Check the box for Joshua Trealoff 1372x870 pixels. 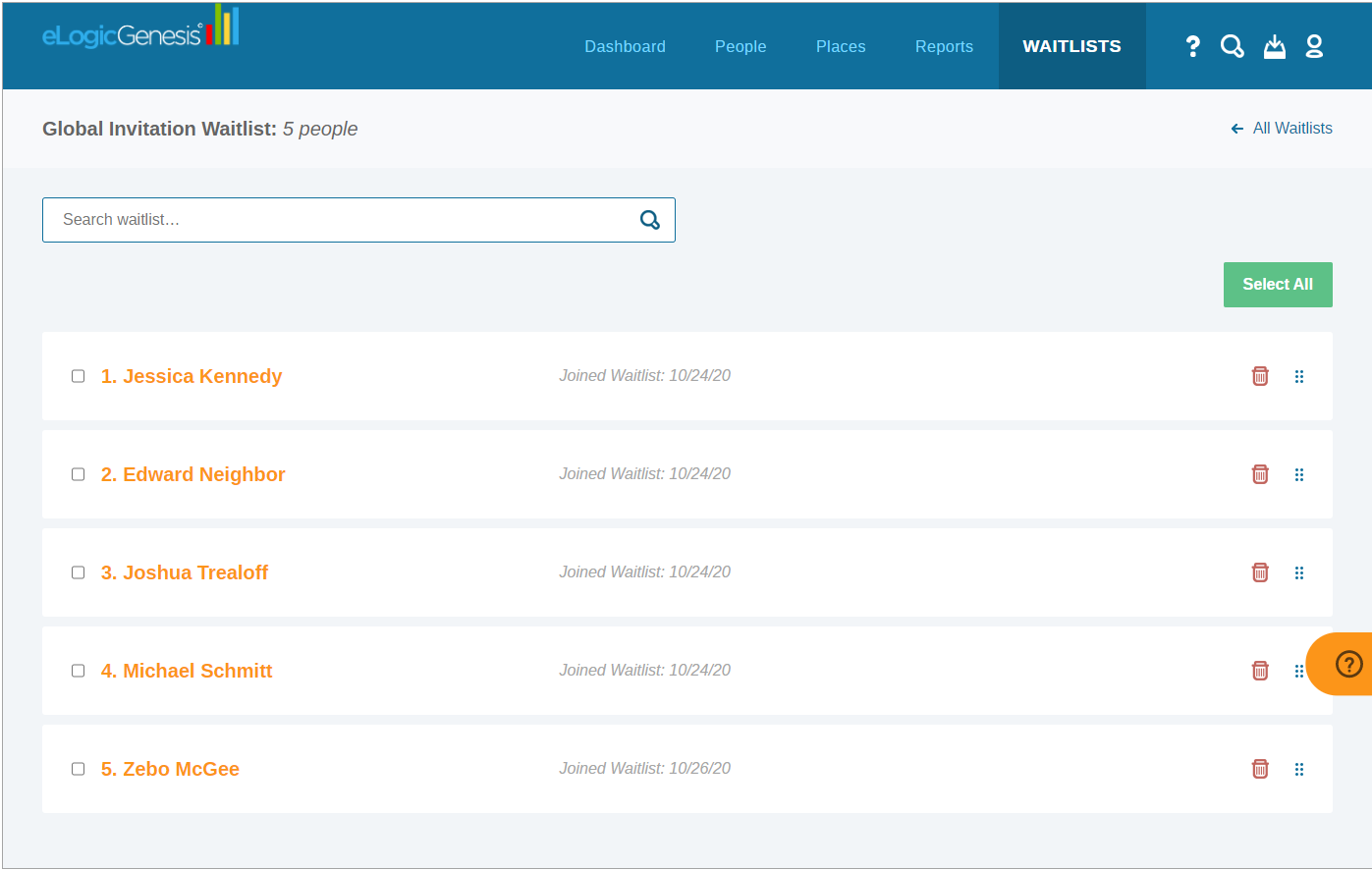[x=79, y=572]
